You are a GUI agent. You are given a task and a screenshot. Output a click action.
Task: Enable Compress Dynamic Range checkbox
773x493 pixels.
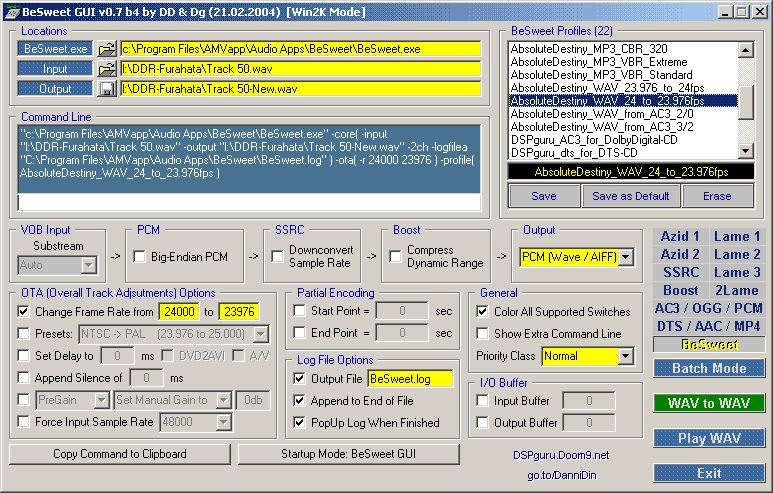click(x=395, y=256)
